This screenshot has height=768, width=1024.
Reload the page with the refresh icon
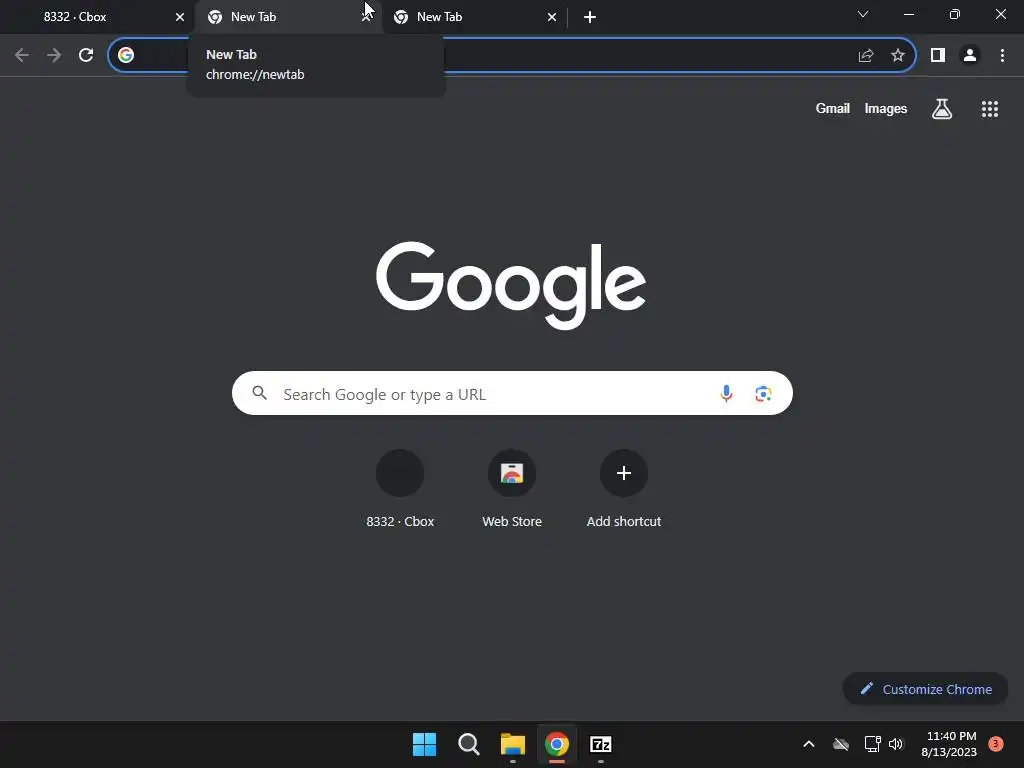(86, 55)
